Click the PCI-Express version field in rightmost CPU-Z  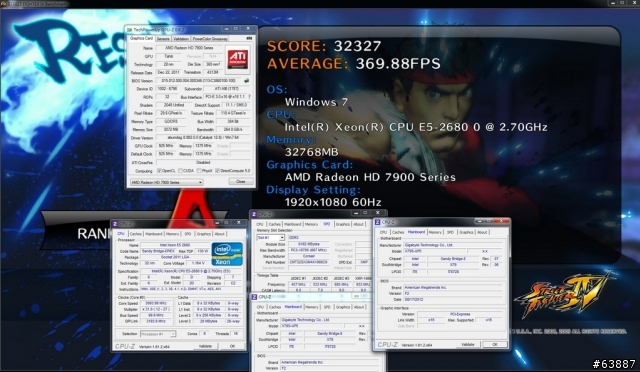click(459, 314)
